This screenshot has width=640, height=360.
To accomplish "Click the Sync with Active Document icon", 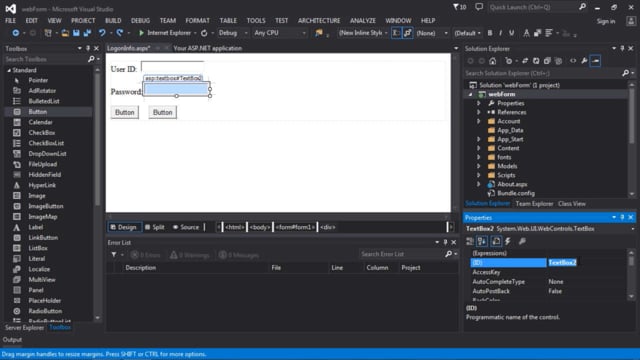I will coord(525,61).
